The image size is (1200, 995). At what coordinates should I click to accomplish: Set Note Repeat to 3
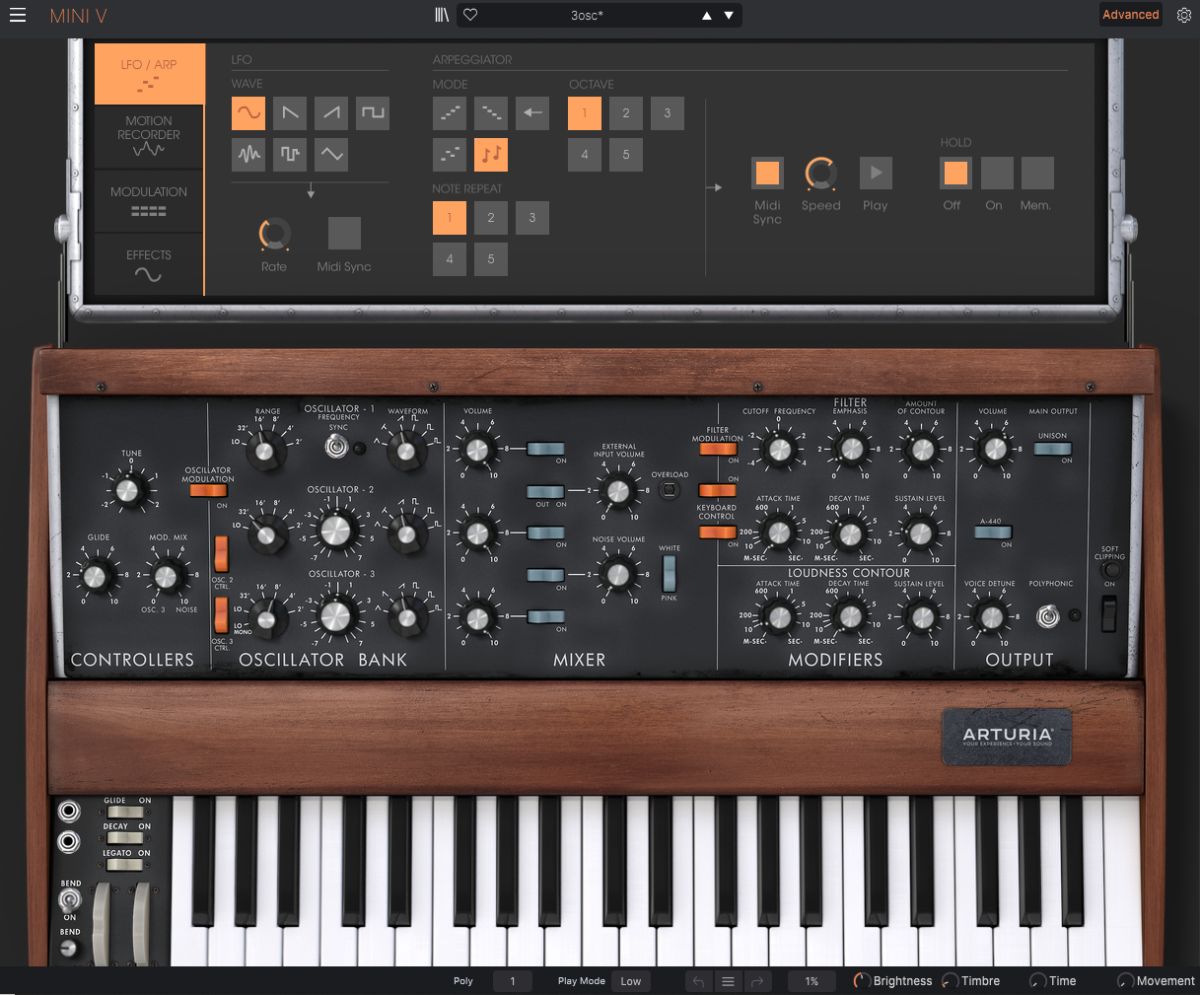[x=533, y=217]
